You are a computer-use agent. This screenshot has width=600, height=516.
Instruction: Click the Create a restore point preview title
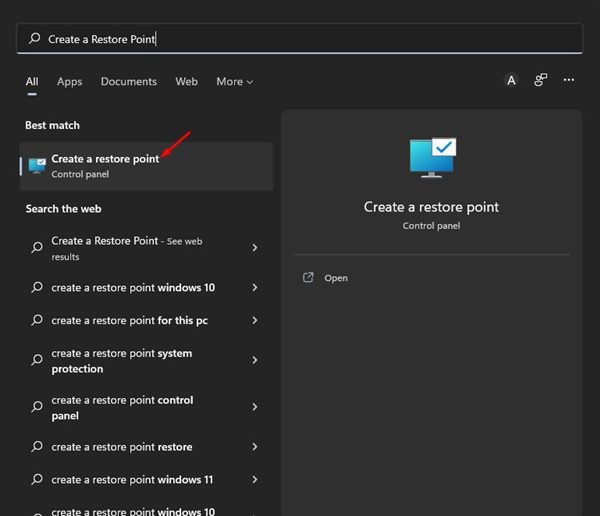[431, 207]
